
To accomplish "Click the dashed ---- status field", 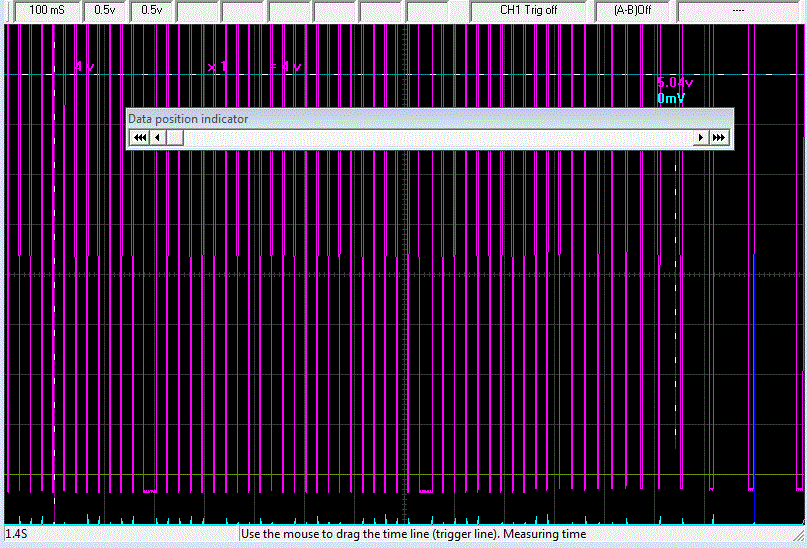I will pyautogui.click(x=738, y=10).
